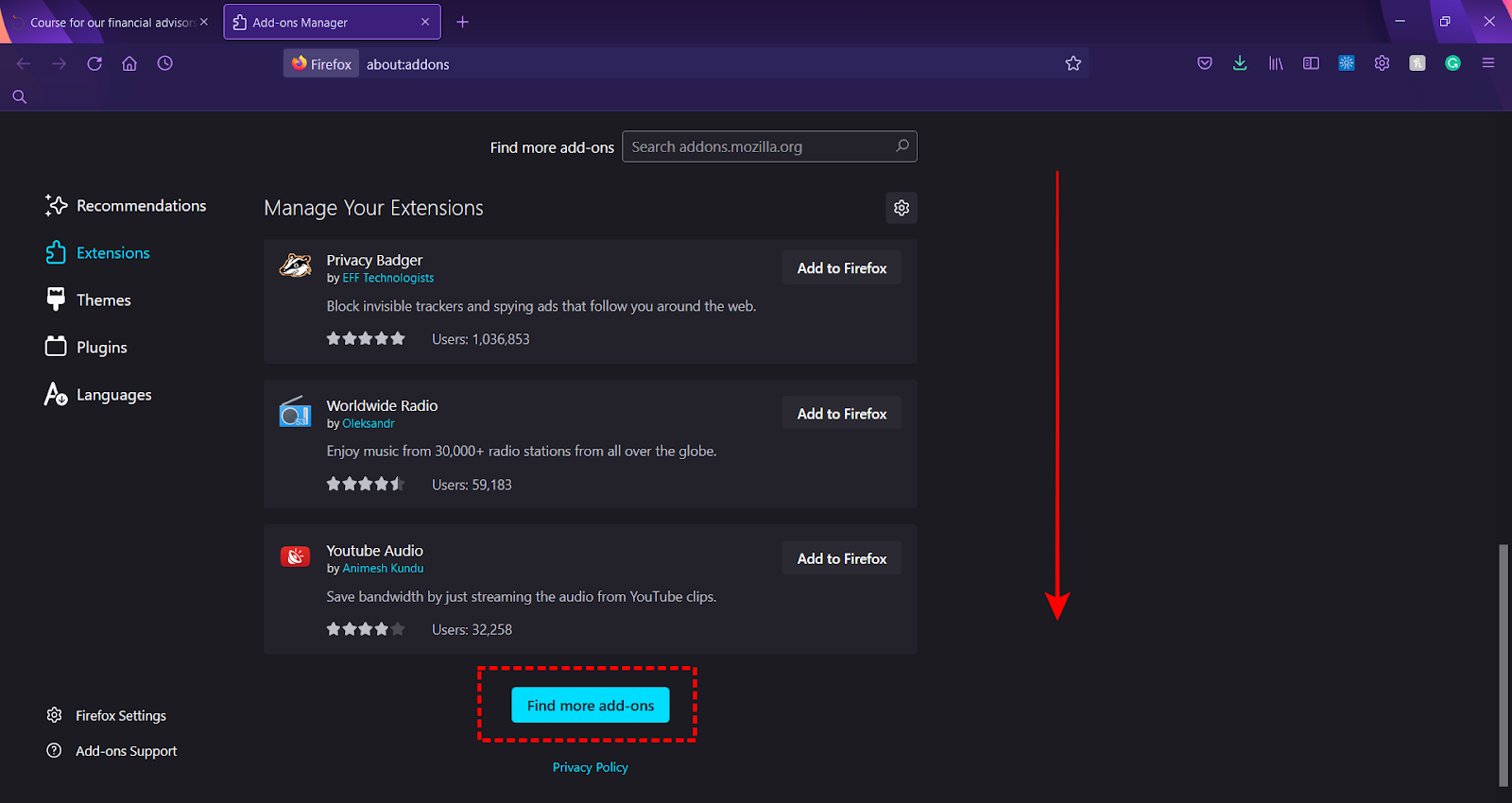The image size is (1512, 803).
Task: Click "Users: 1,036,853" text
Action: coord(481,339)
